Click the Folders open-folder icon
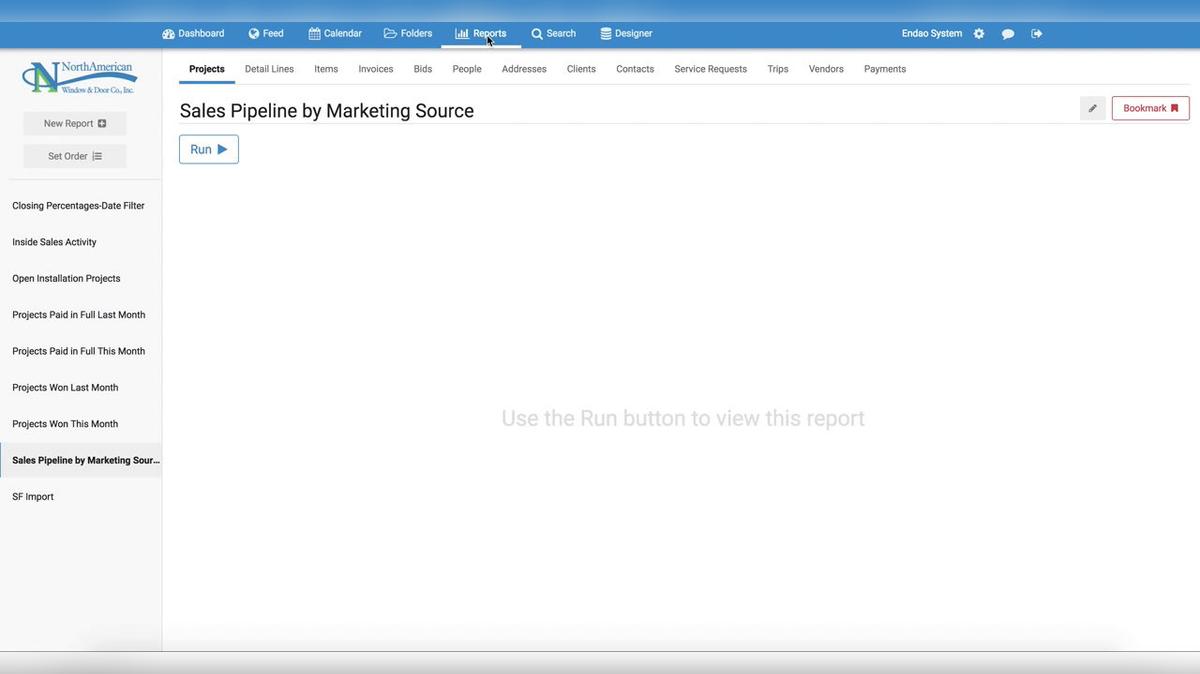 [390, 33]
